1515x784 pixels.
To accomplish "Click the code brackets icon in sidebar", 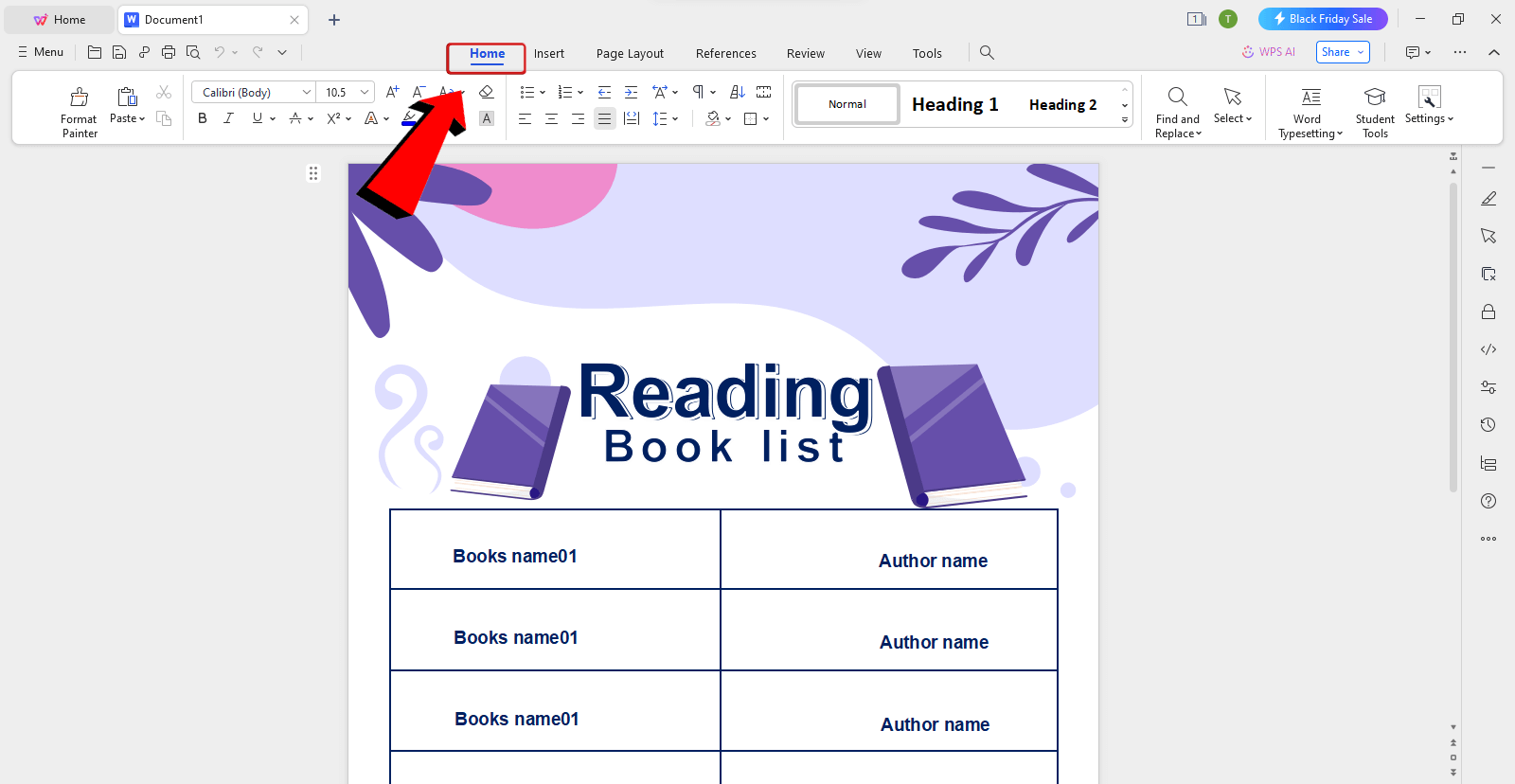I will (1488, 349).
